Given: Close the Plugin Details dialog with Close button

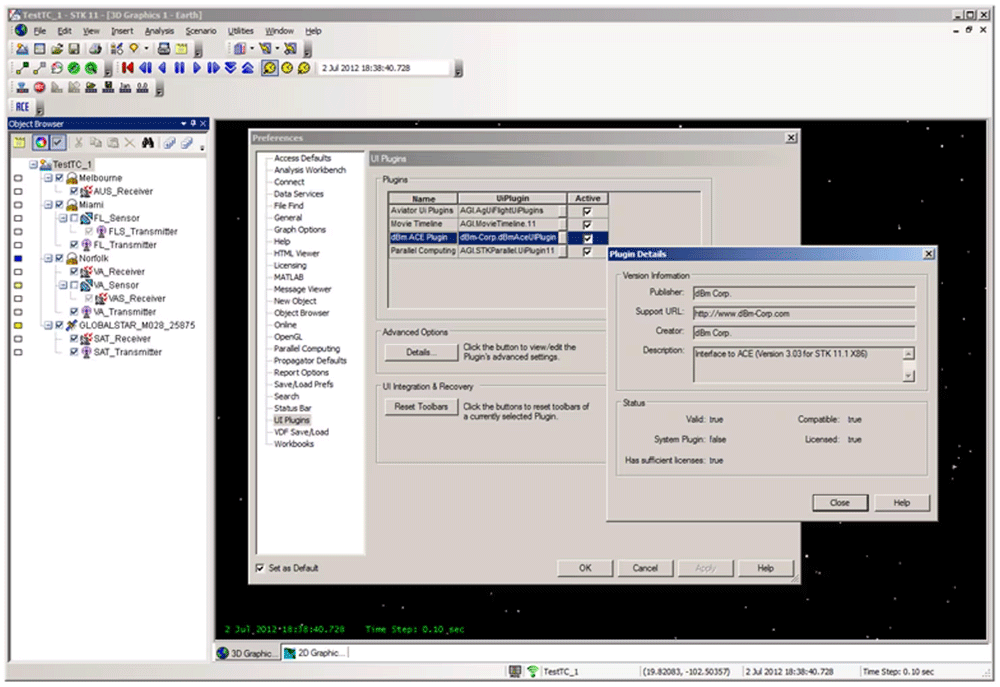Looking at the screenshot, I should [839, 502].
